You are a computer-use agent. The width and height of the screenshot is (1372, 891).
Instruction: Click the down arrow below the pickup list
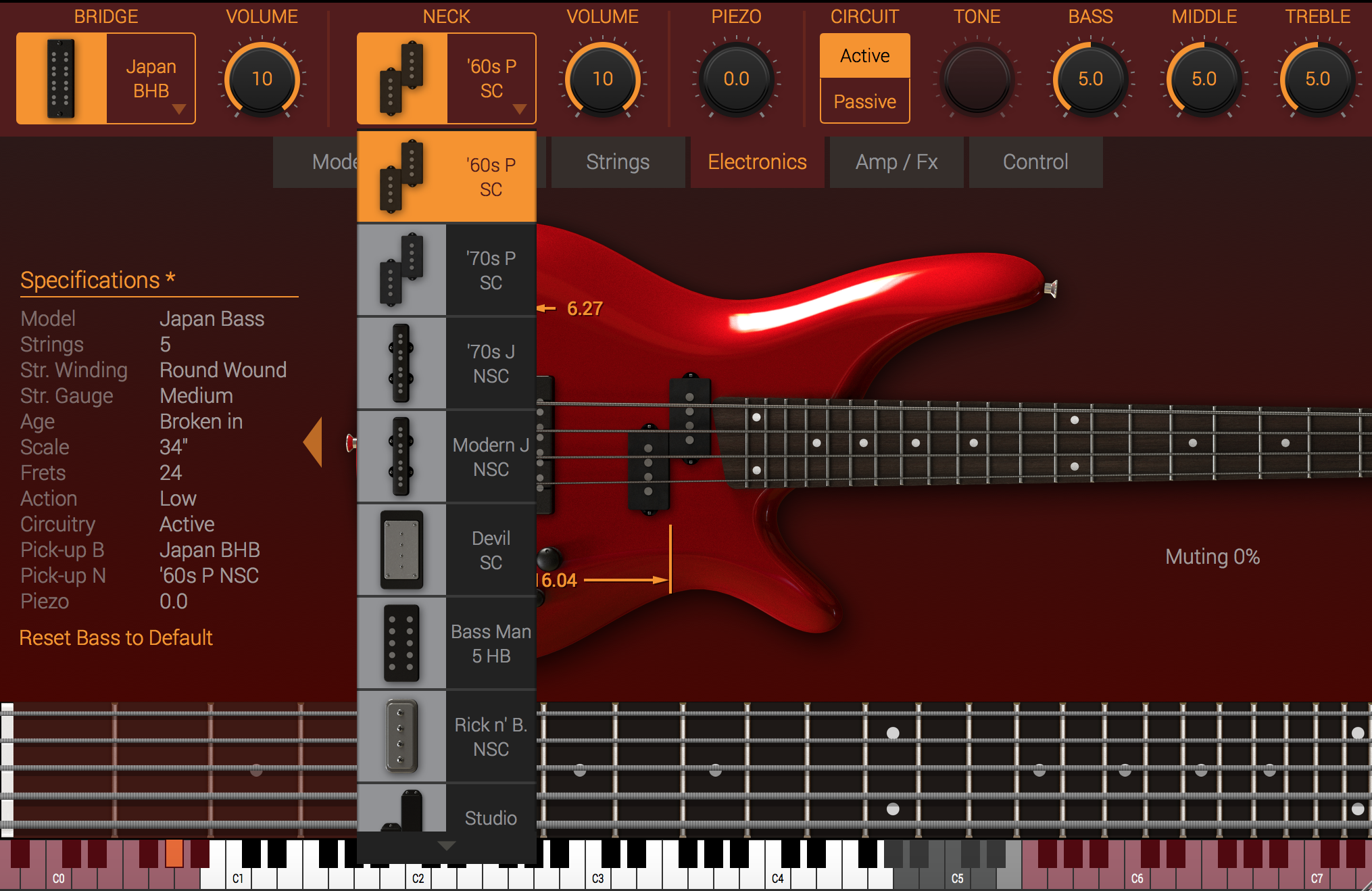446,845
